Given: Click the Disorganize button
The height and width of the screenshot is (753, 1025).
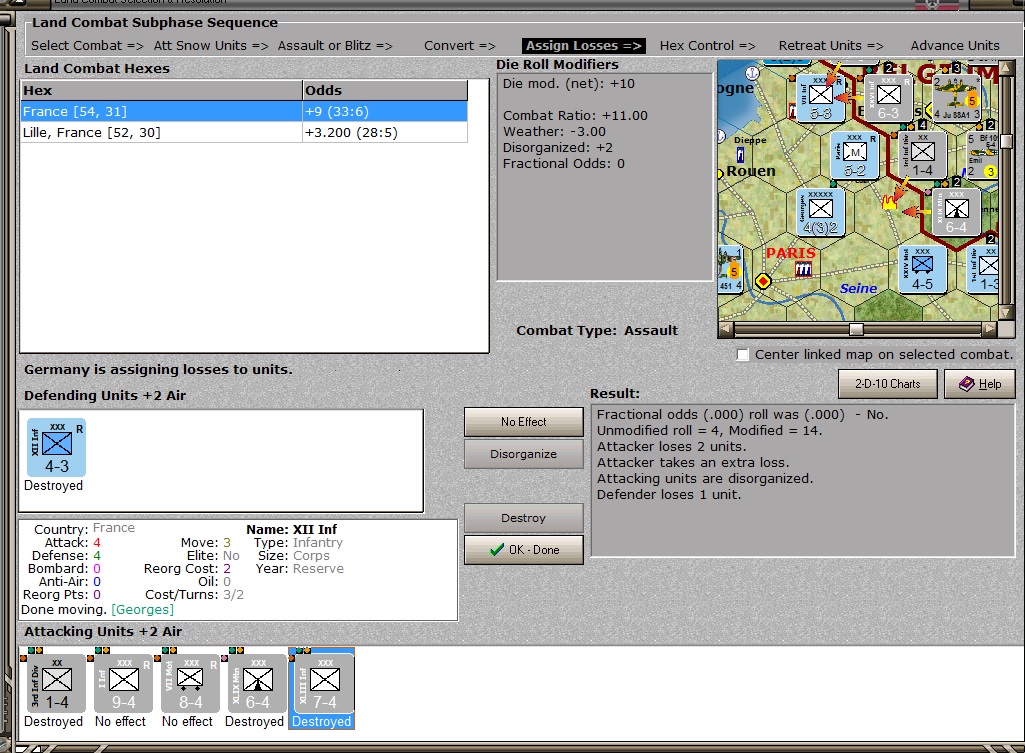Looking at the screenshot, I should click(524, 454).
